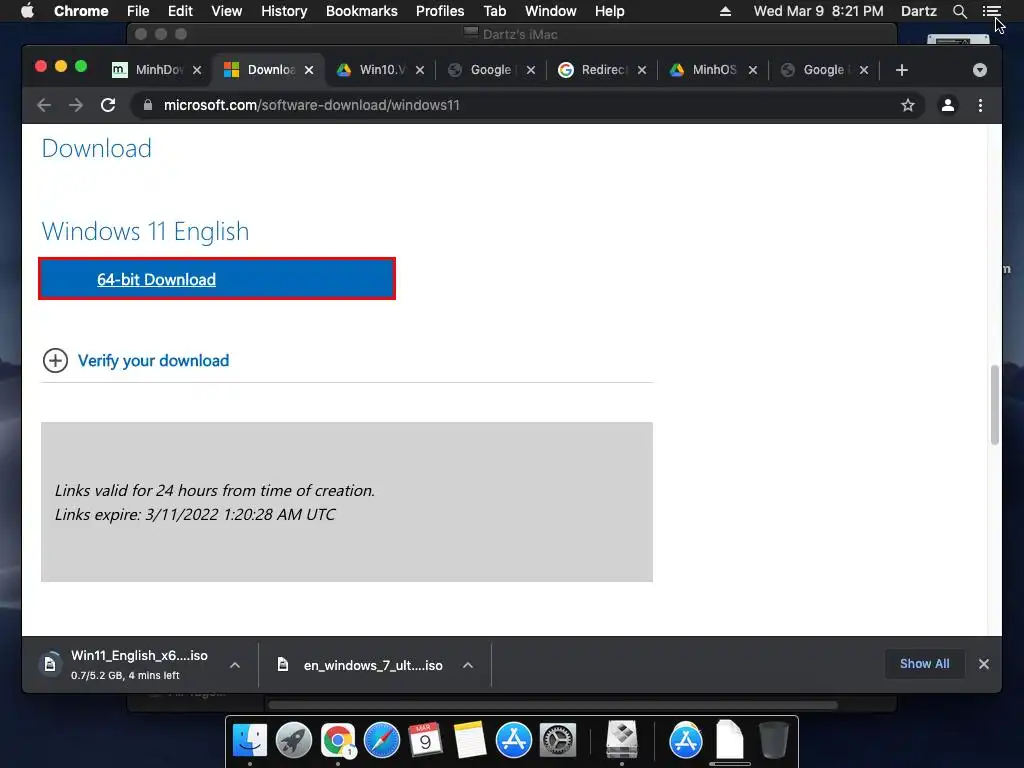Screen dimensions: 1024x768
Task: Click the 64-bit Download button
Action: 217,279
